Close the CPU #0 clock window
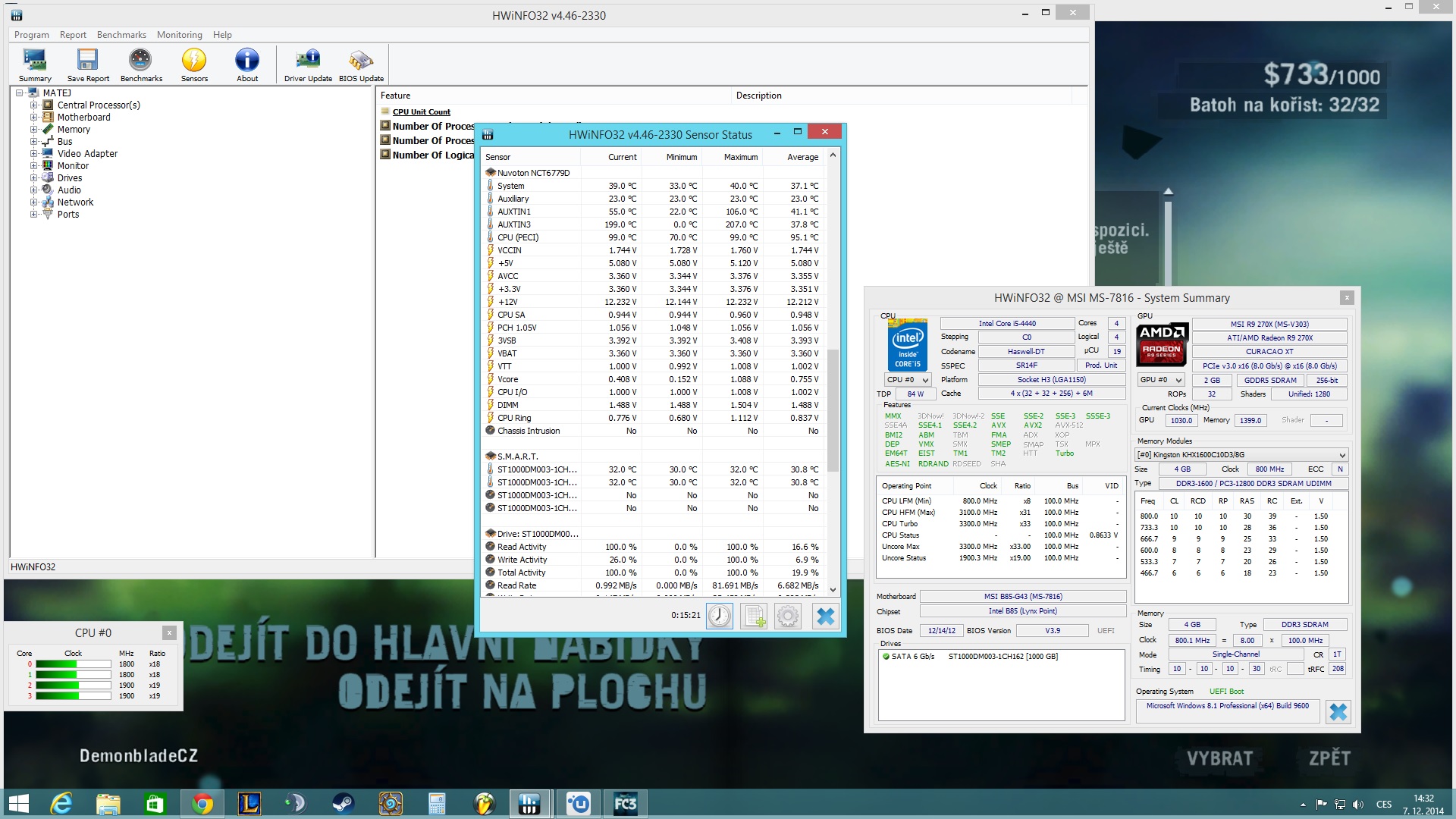This screenshot has height=819, width=1456. pyautogui.click(x=170, y=632)
